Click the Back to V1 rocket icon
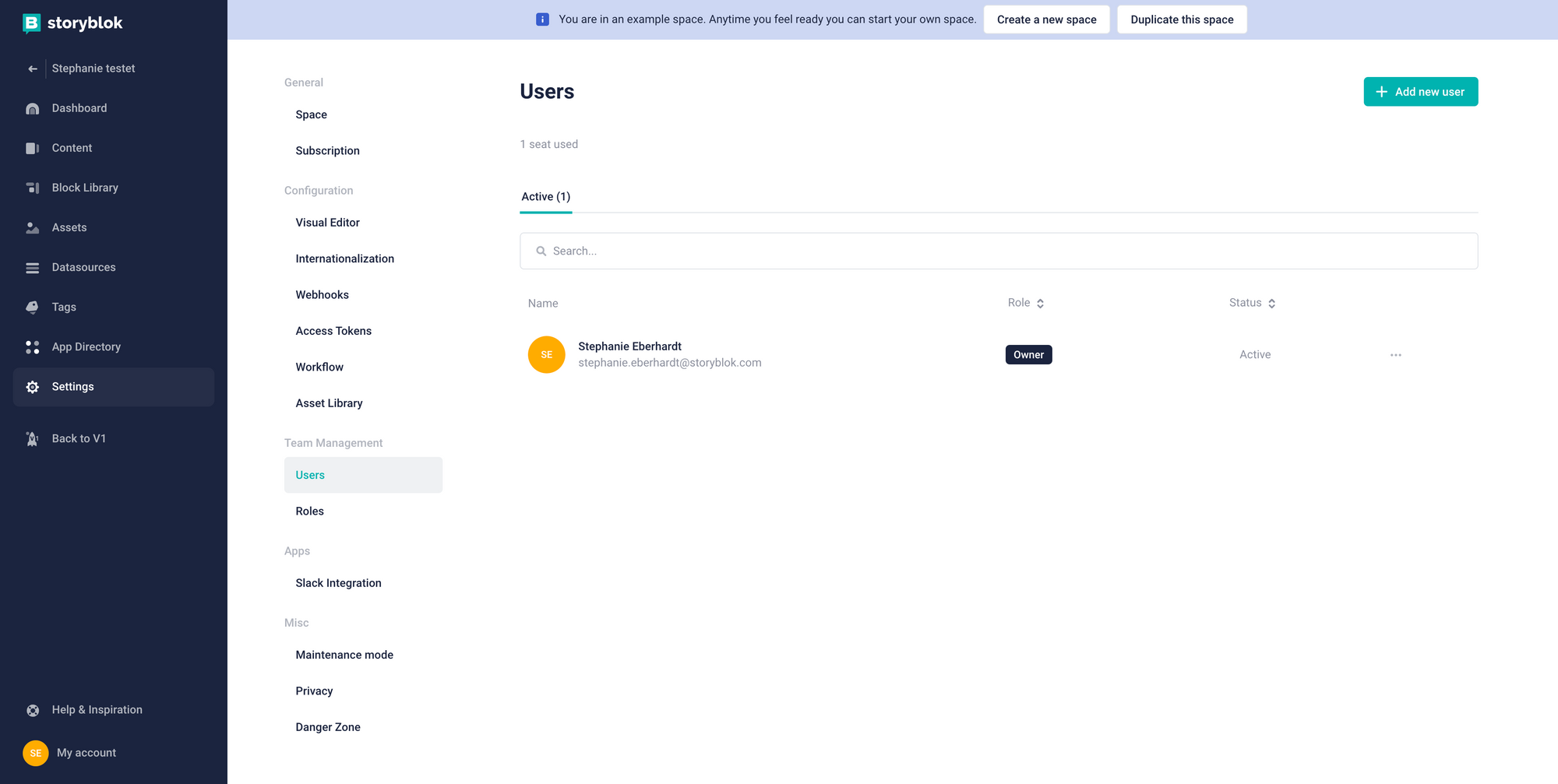This screenshot has width=1558, height=784. coord(33,438)
